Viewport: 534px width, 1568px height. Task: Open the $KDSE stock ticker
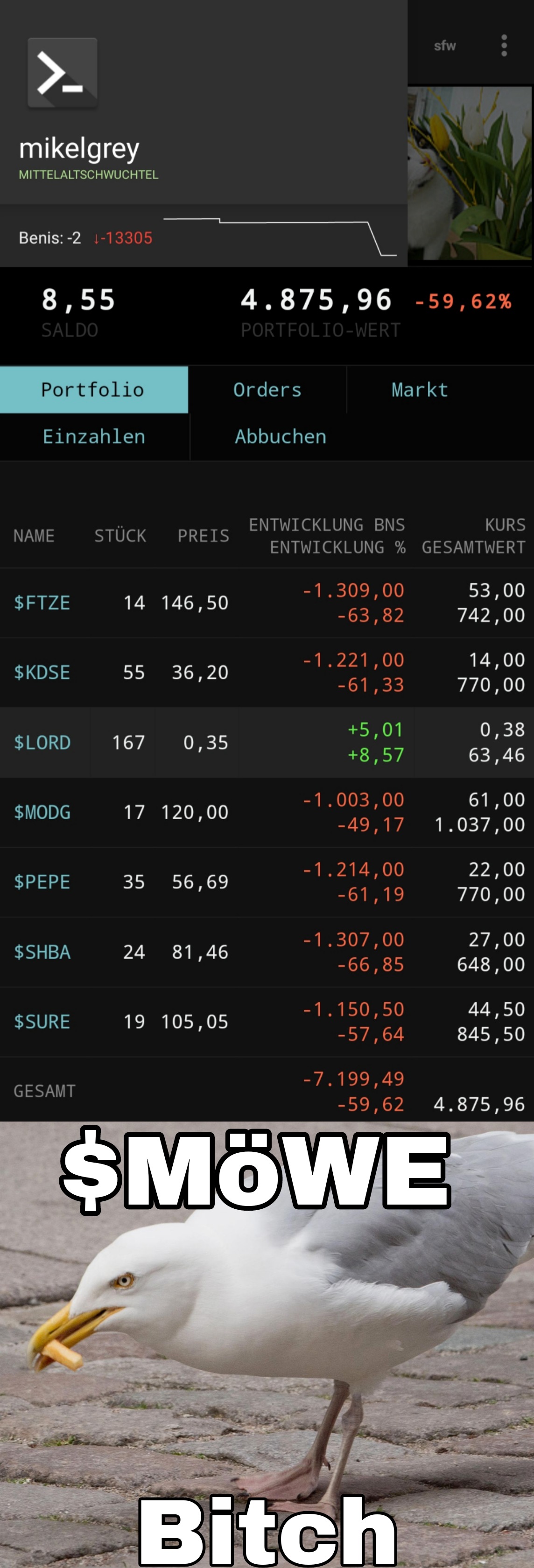pos(42,673)
